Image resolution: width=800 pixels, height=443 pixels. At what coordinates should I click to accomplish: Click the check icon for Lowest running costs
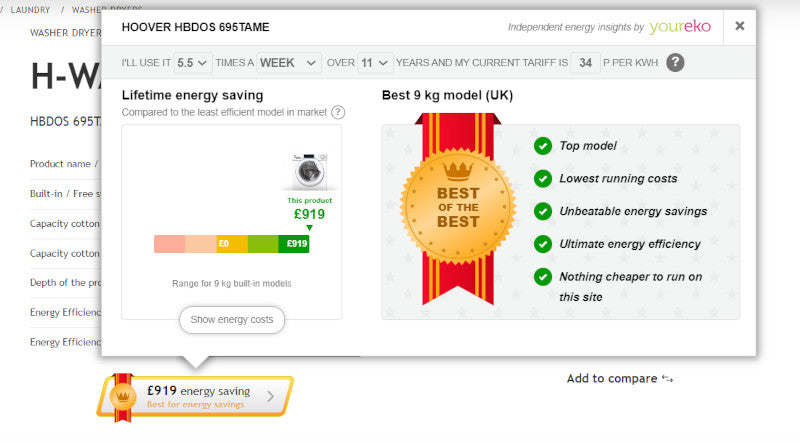click(543, 179)
